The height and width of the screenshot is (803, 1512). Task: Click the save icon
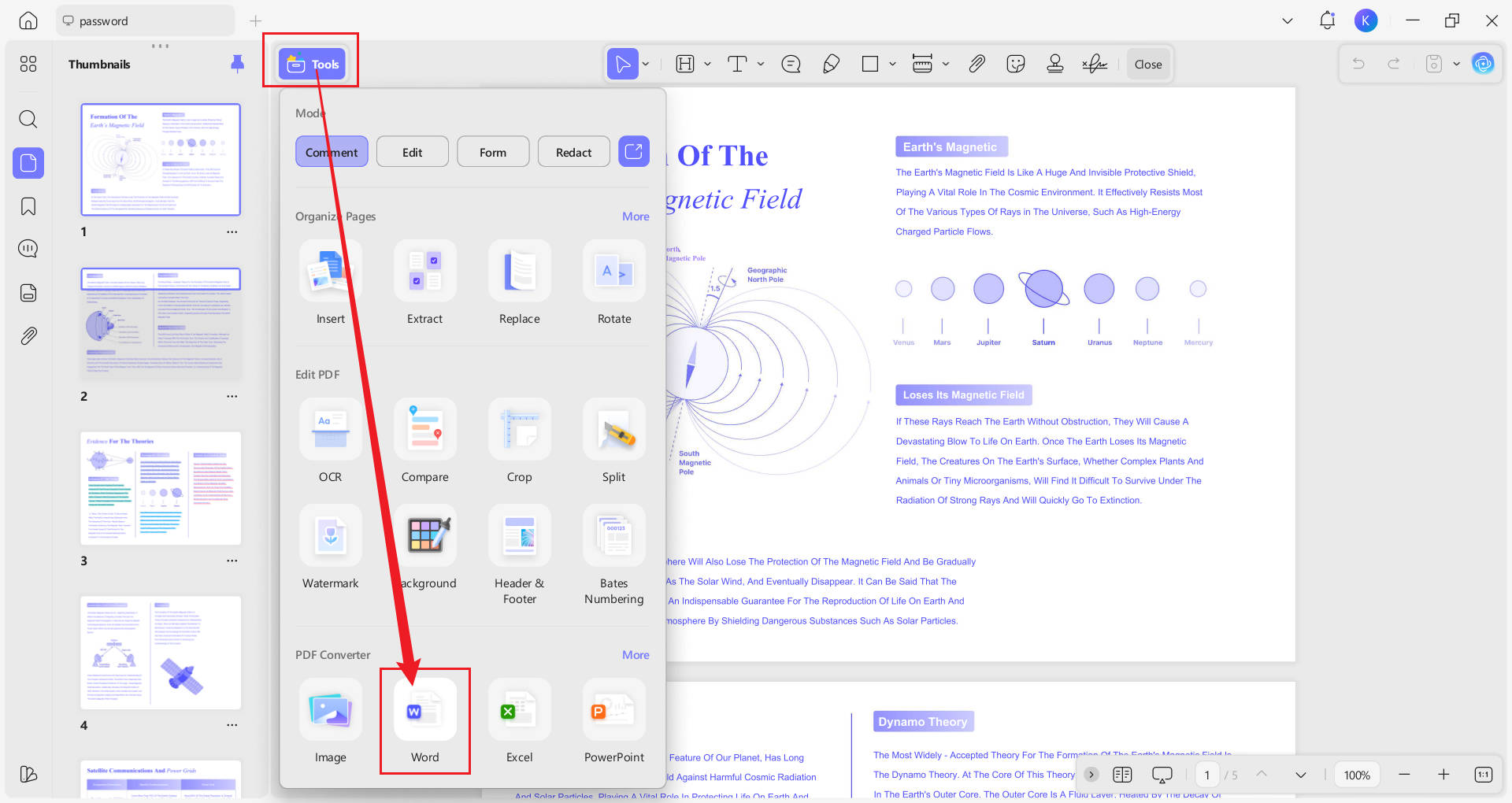click(1434, 64)
